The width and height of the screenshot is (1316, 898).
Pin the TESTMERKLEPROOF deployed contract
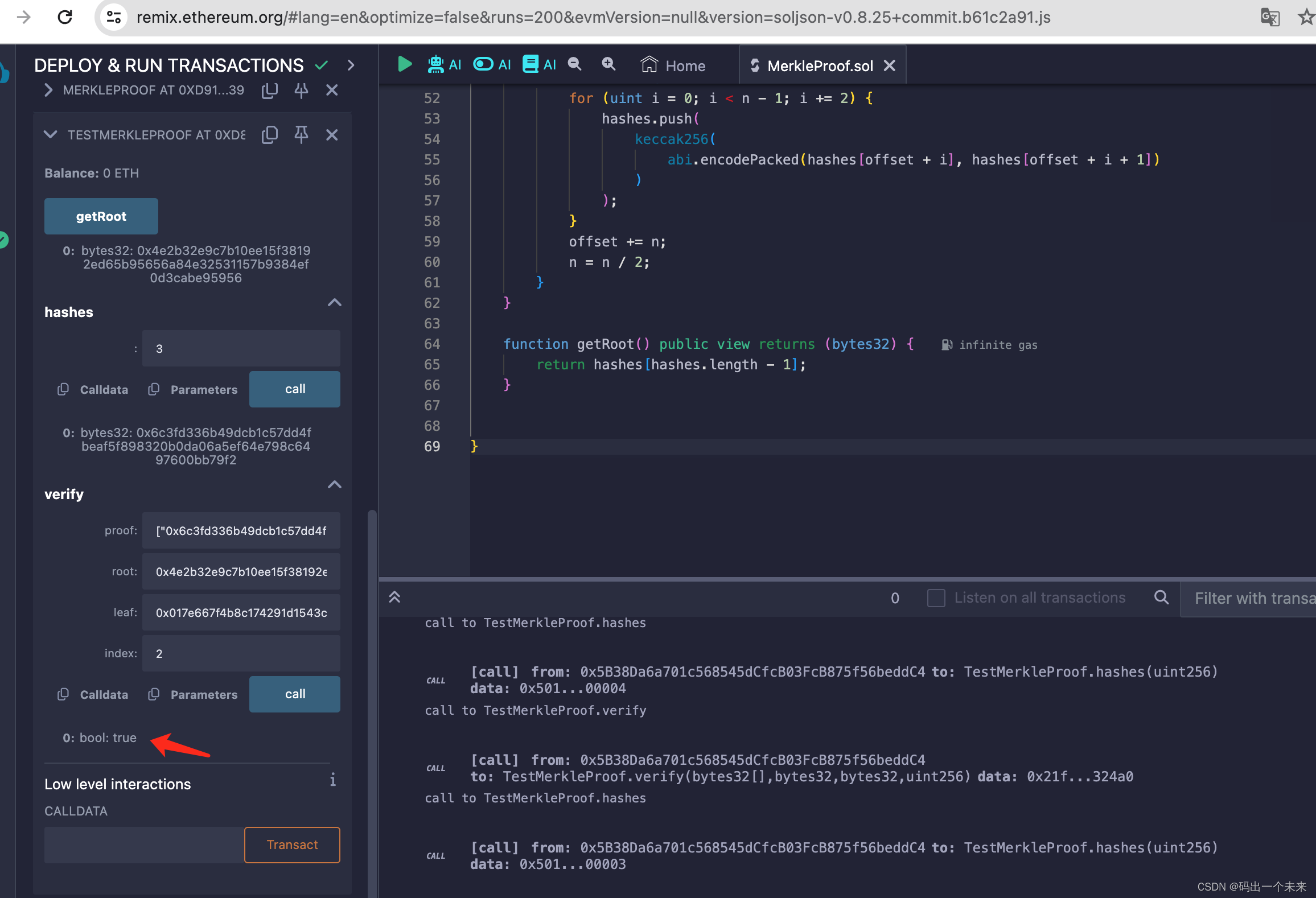pos(301,135)
